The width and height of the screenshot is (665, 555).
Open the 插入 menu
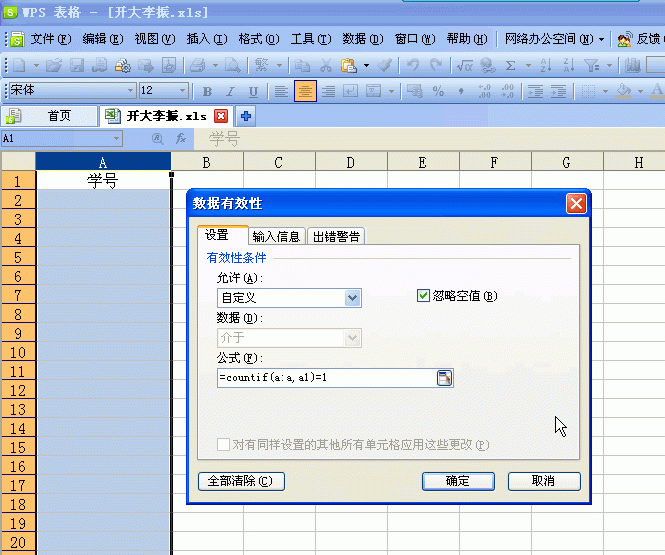[x=207, y=39]
